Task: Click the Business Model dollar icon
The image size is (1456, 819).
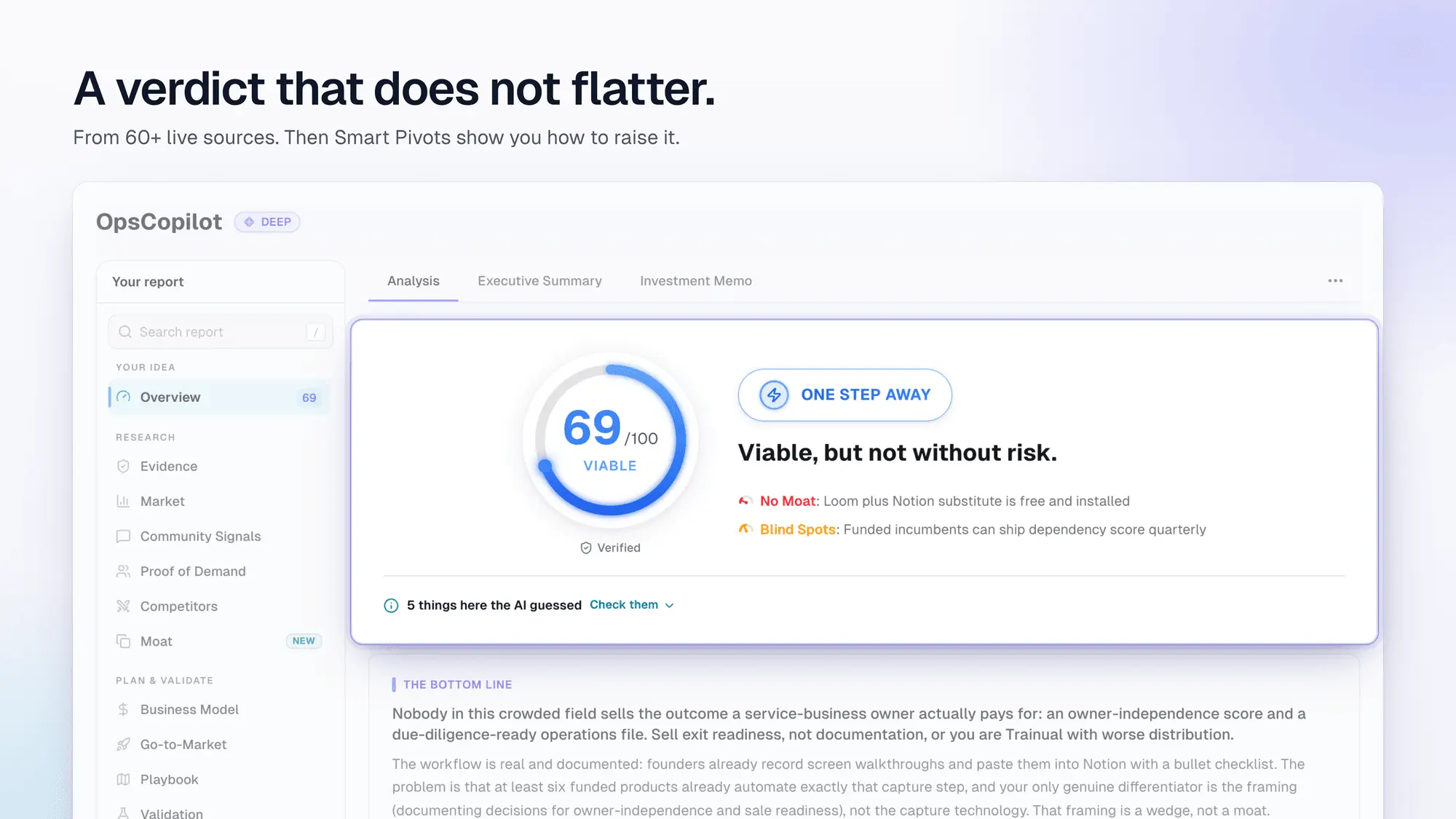Action: coord(123,709)
